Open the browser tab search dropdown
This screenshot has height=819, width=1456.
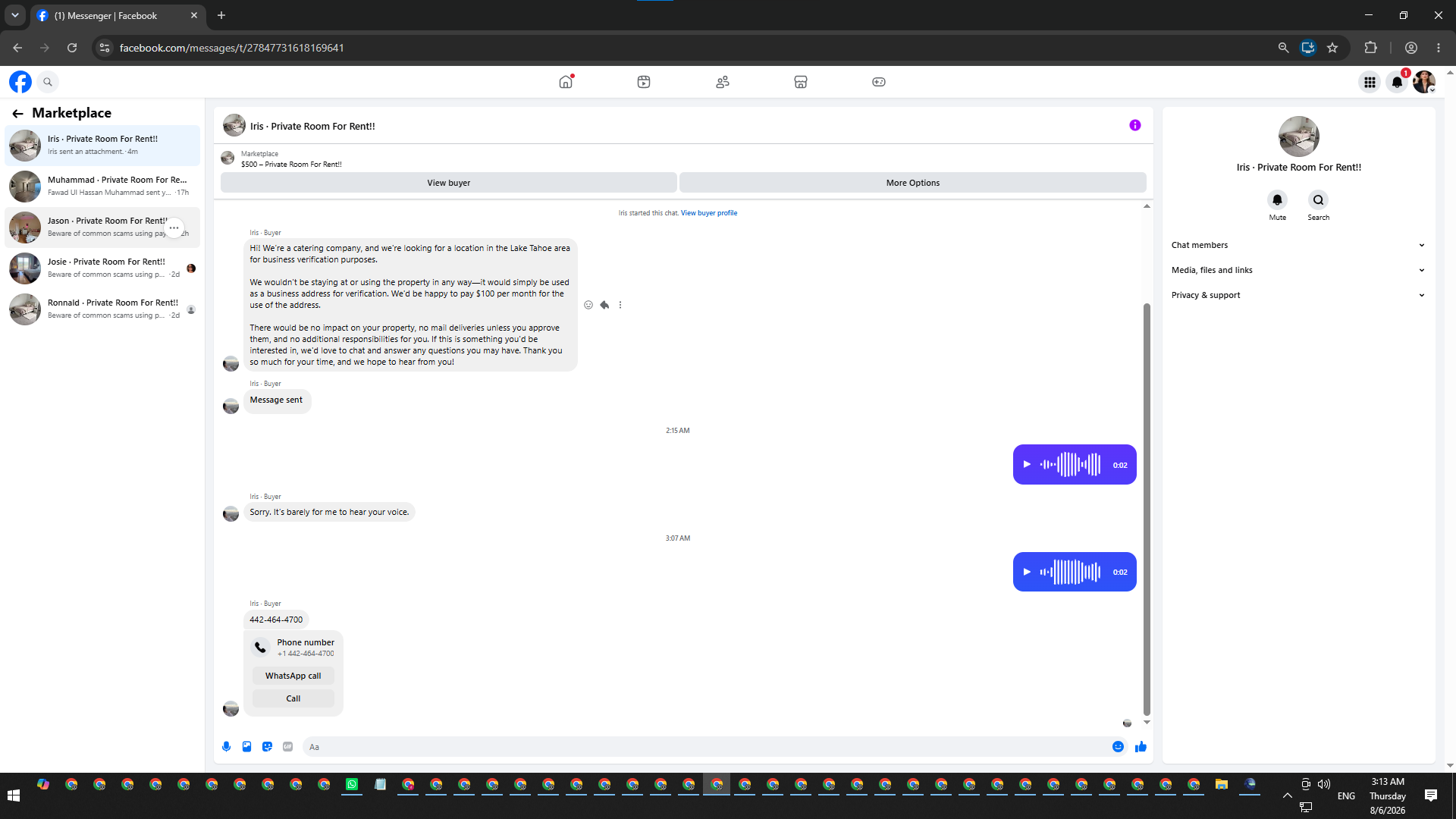point(14,15)
